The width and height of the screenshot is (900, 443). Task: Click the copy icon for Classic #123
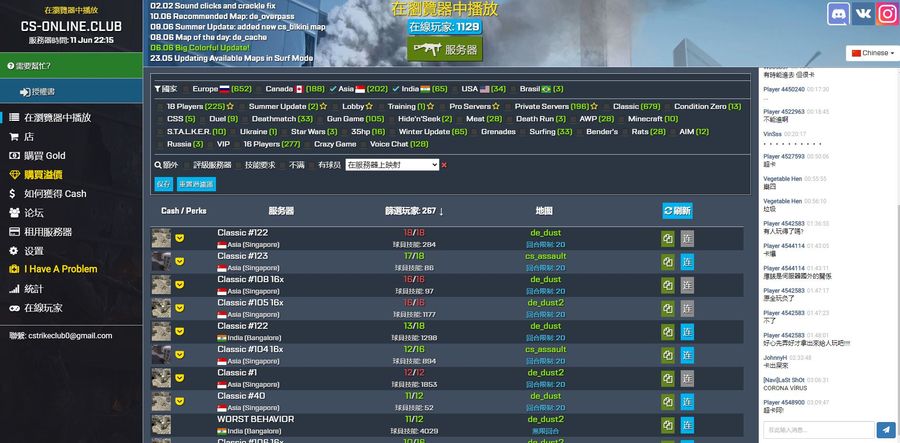click(668, 262)
